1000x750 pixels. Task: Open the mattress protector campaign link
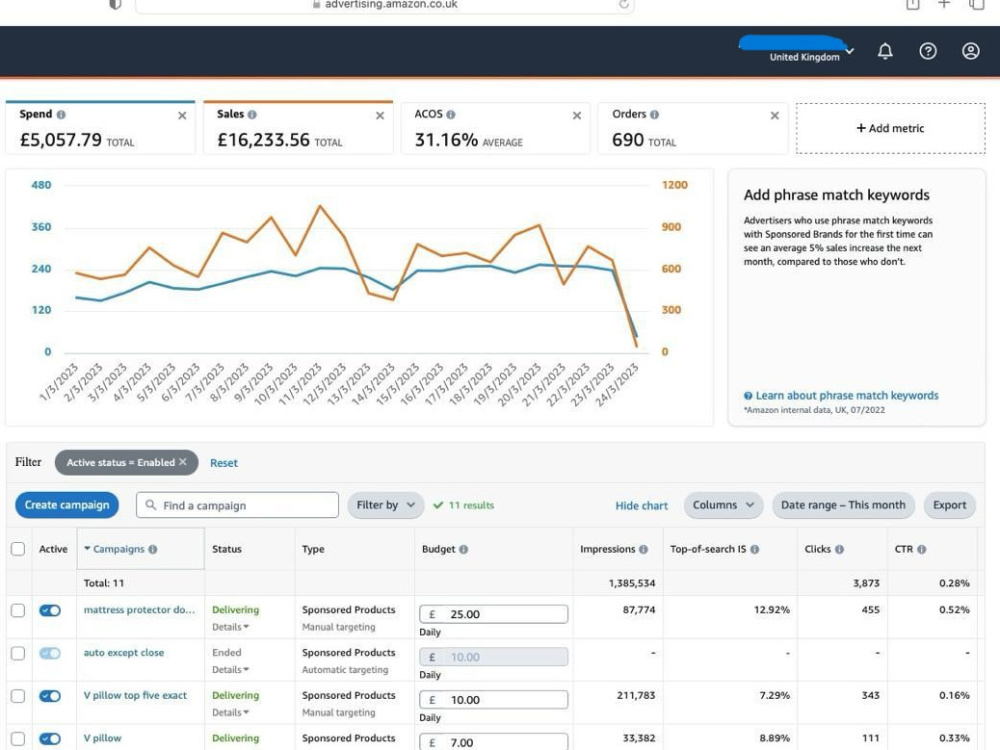(x=139, y=610)
